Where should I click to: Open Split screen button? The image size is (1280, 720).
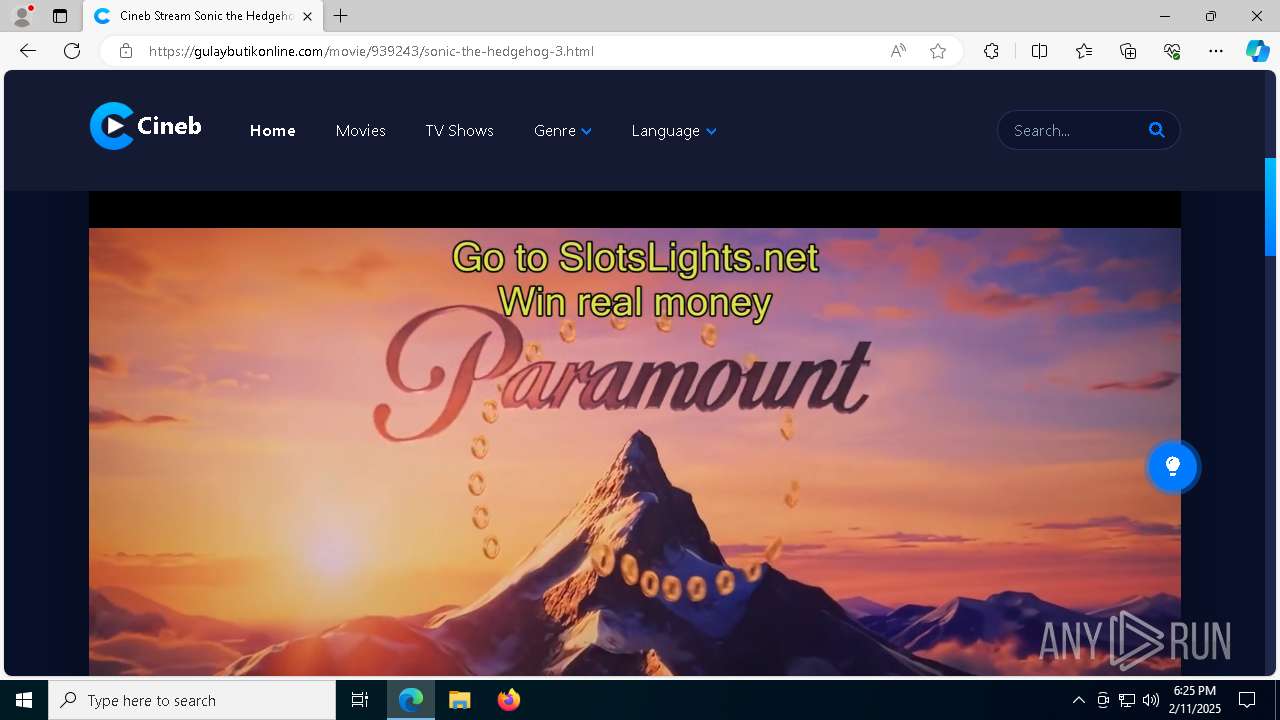point(1039,51)
